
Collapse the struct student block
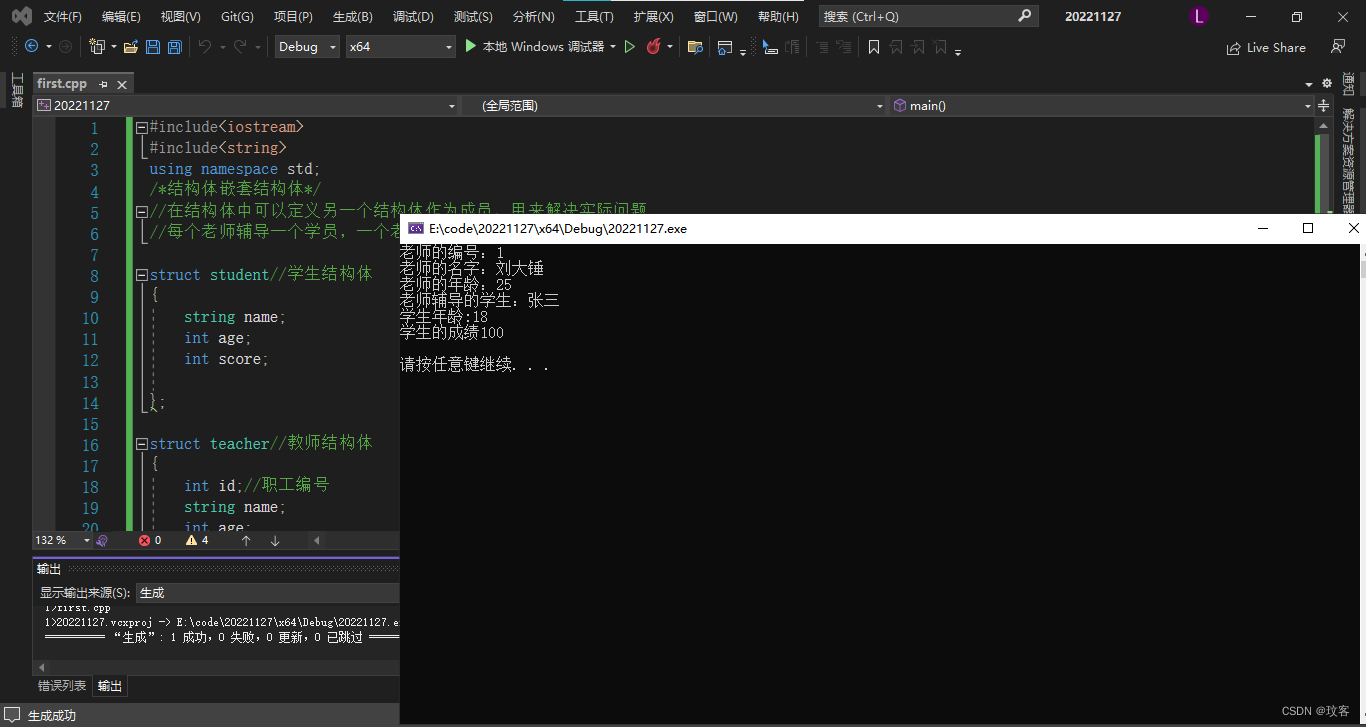[142, 275]
